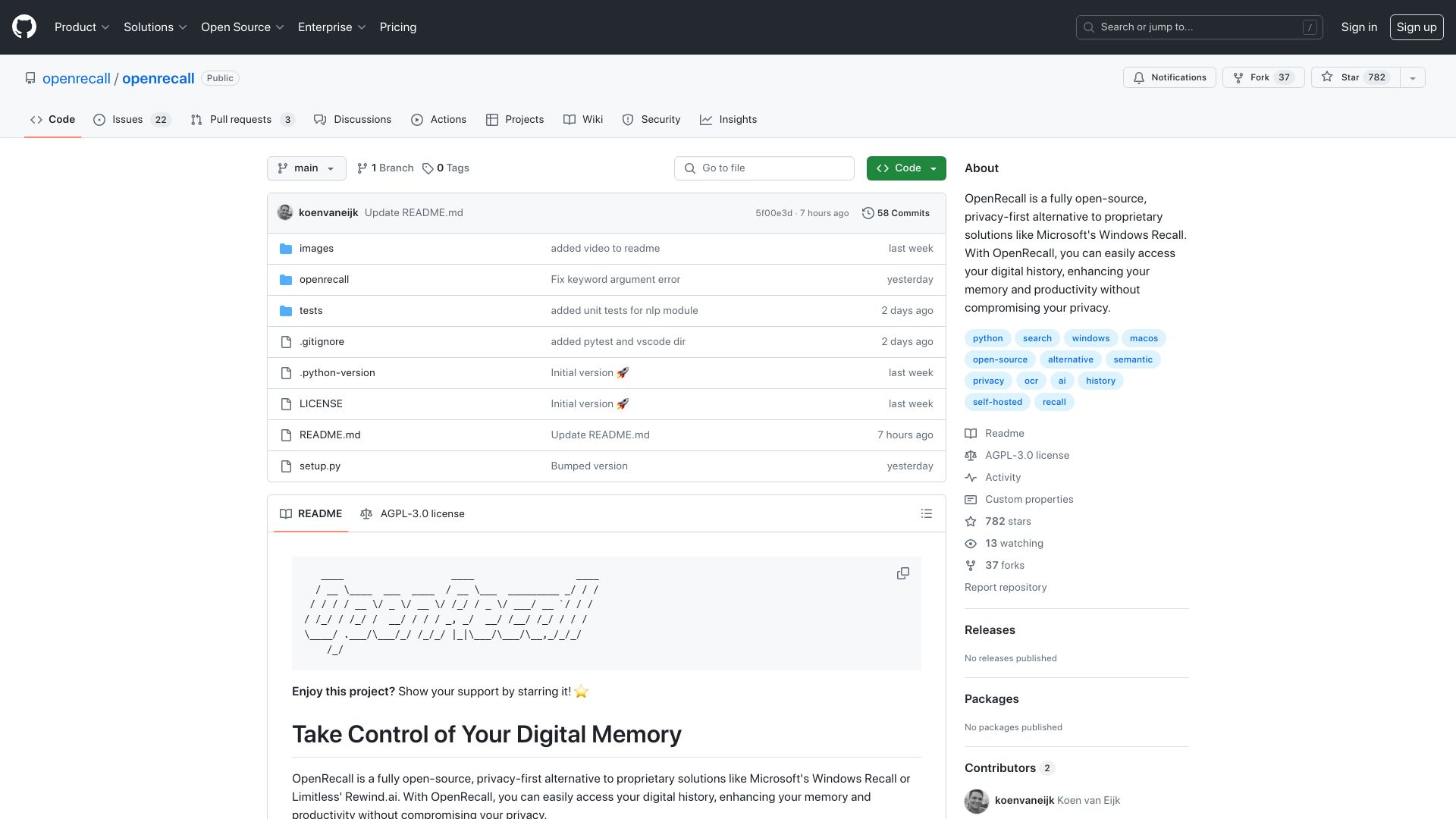Click the .gitignore file icon
Image resolution: width=1456 pixels, height=819 pixels.
286,342
